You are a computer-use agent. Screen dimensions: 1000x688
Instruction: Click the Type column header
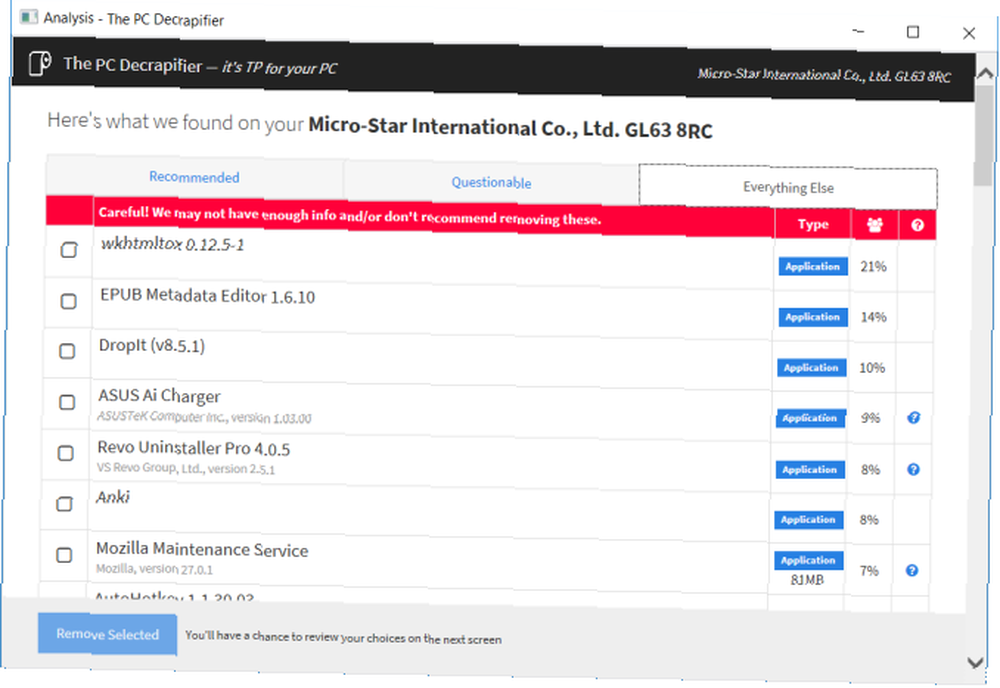click(x=813, y=224)
